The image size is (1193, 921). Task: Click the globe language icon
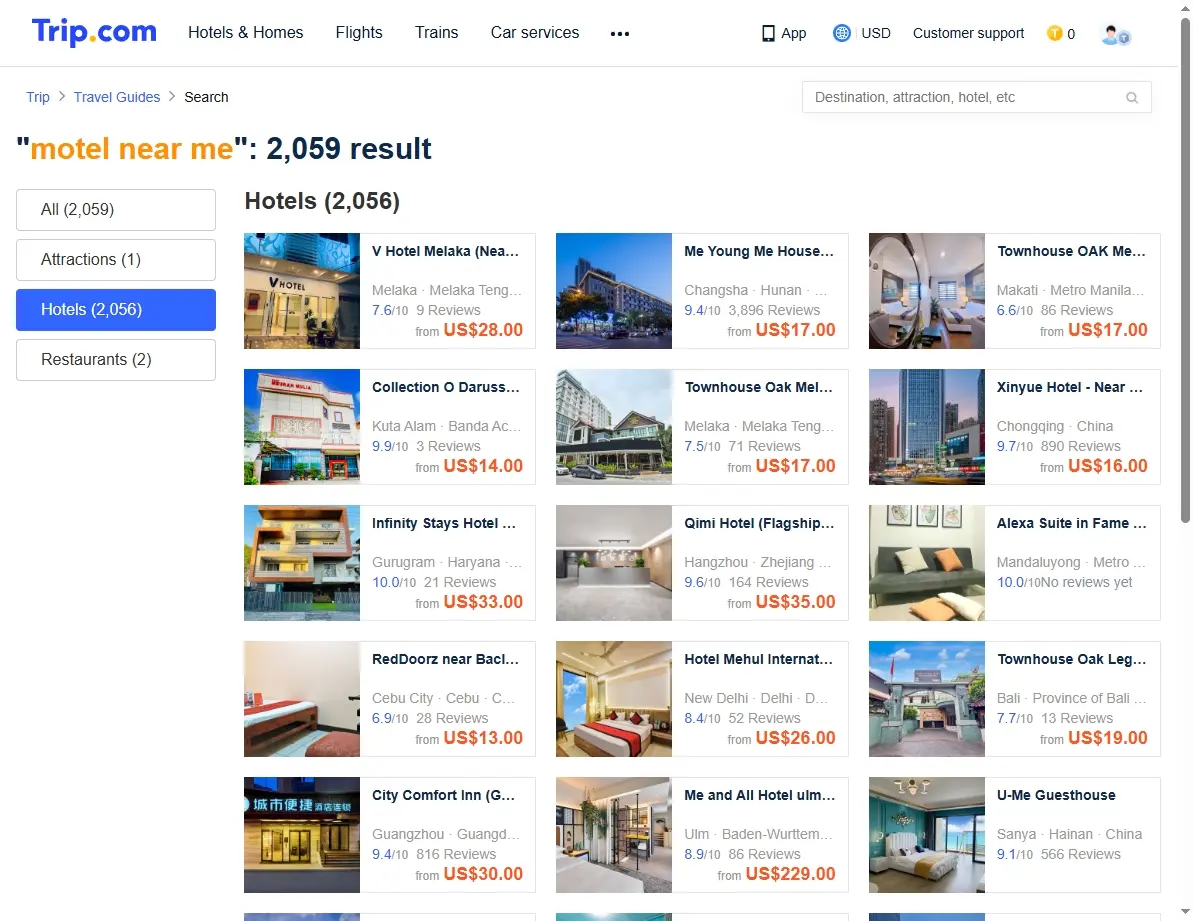tap(841, 33)
